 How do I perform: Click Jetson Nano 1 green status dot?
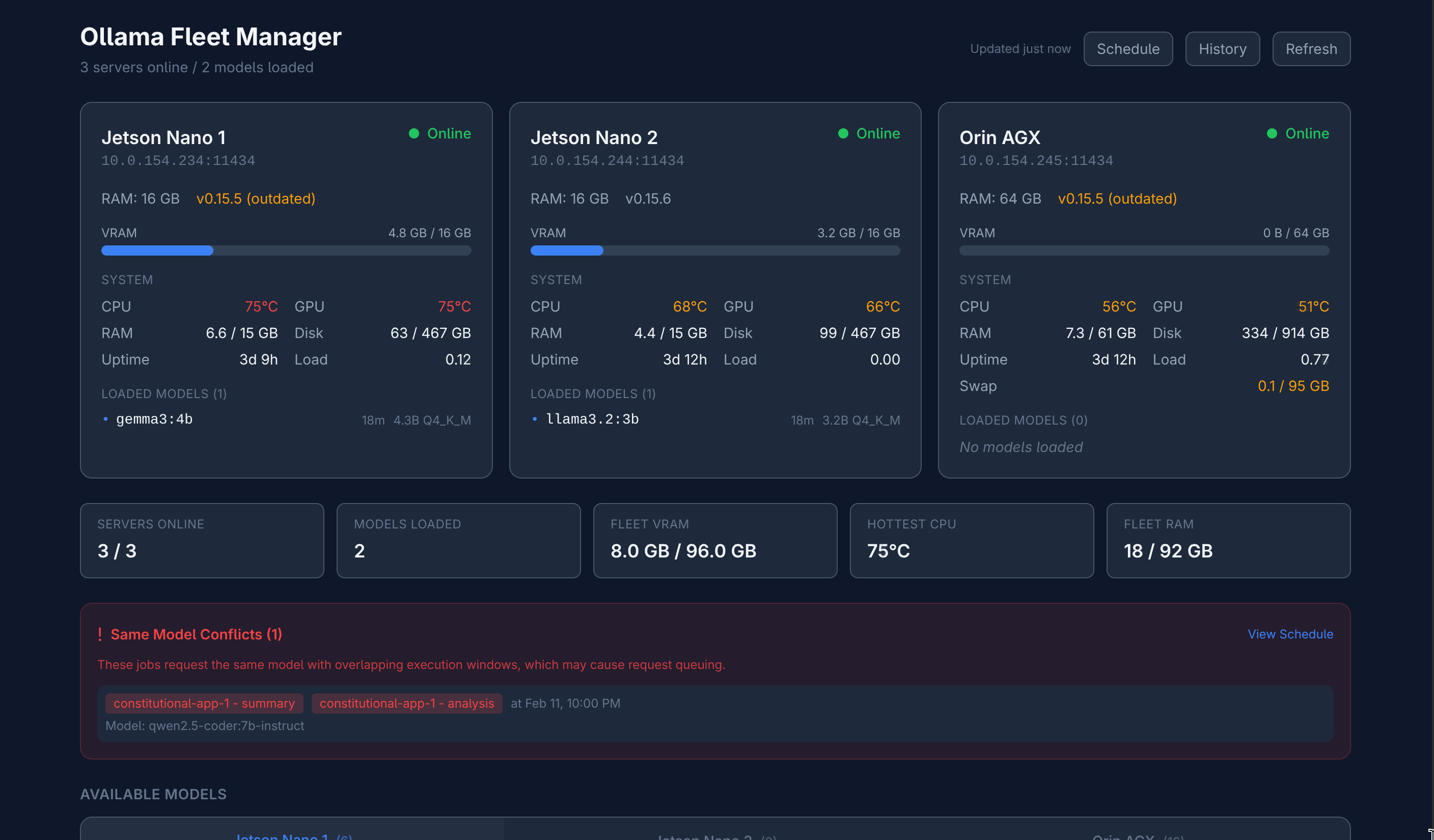(413, 134)
